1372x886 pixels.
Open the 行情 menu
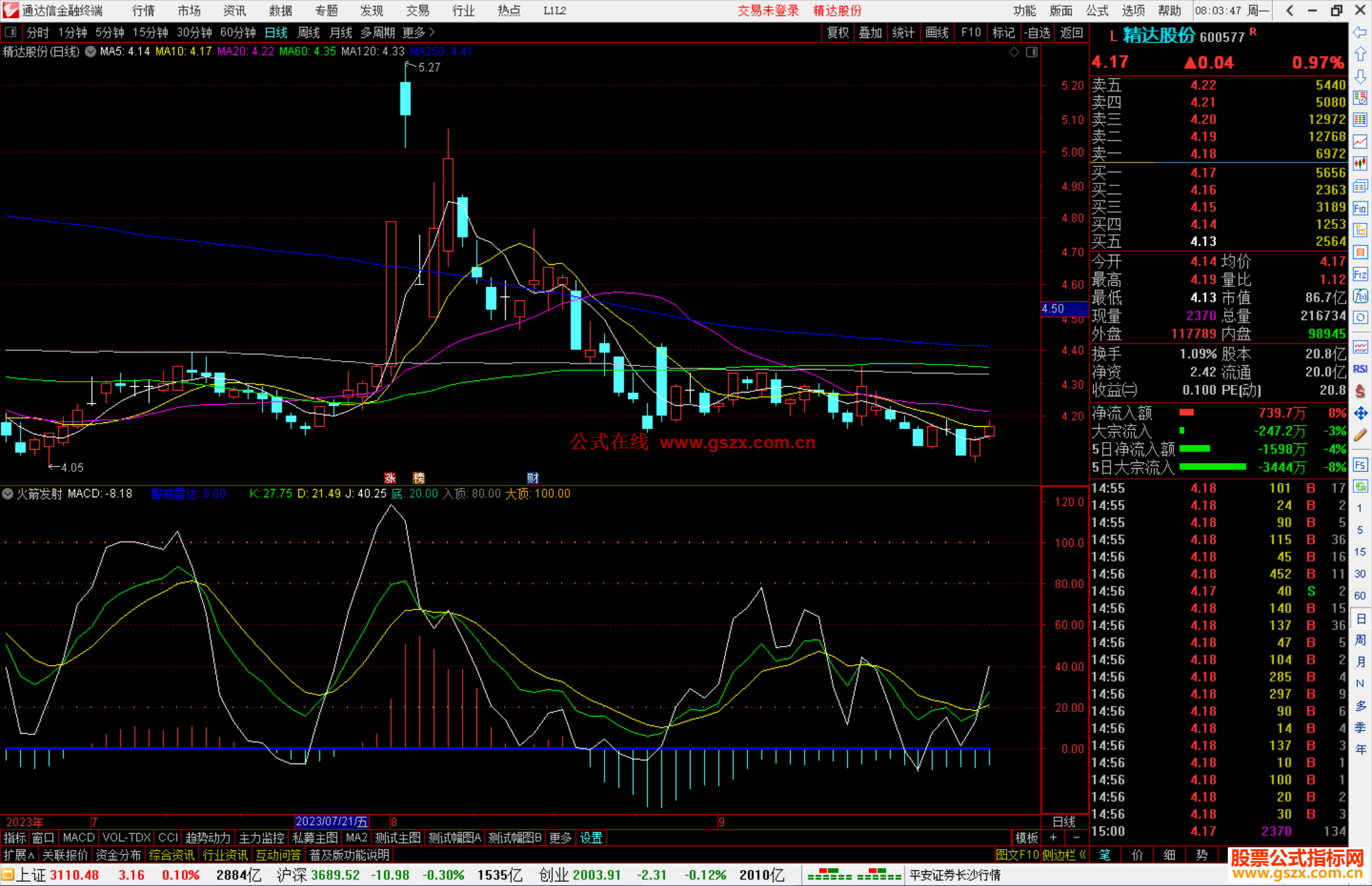point(144,11)
